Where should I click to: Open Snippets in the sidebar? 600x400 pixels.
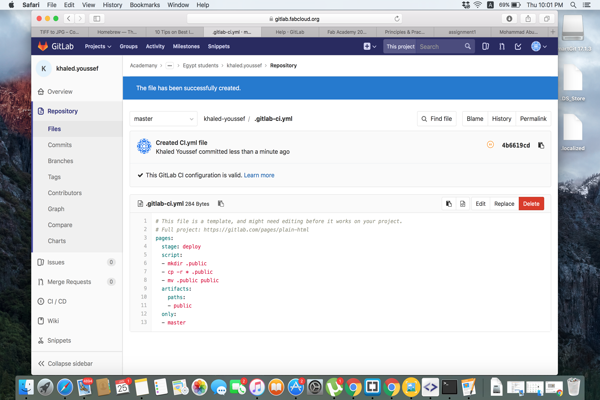point(59,340)
